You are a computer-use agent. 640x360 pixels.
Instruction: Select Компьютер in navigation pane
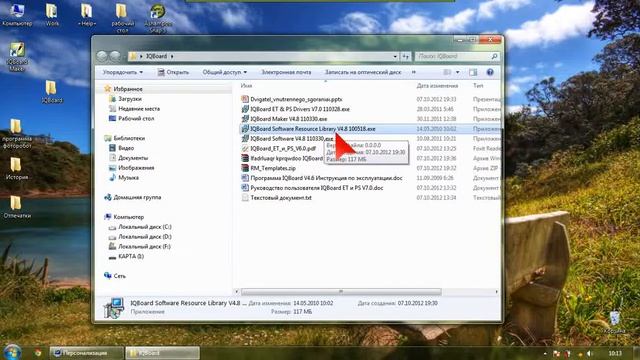[129, 217]
